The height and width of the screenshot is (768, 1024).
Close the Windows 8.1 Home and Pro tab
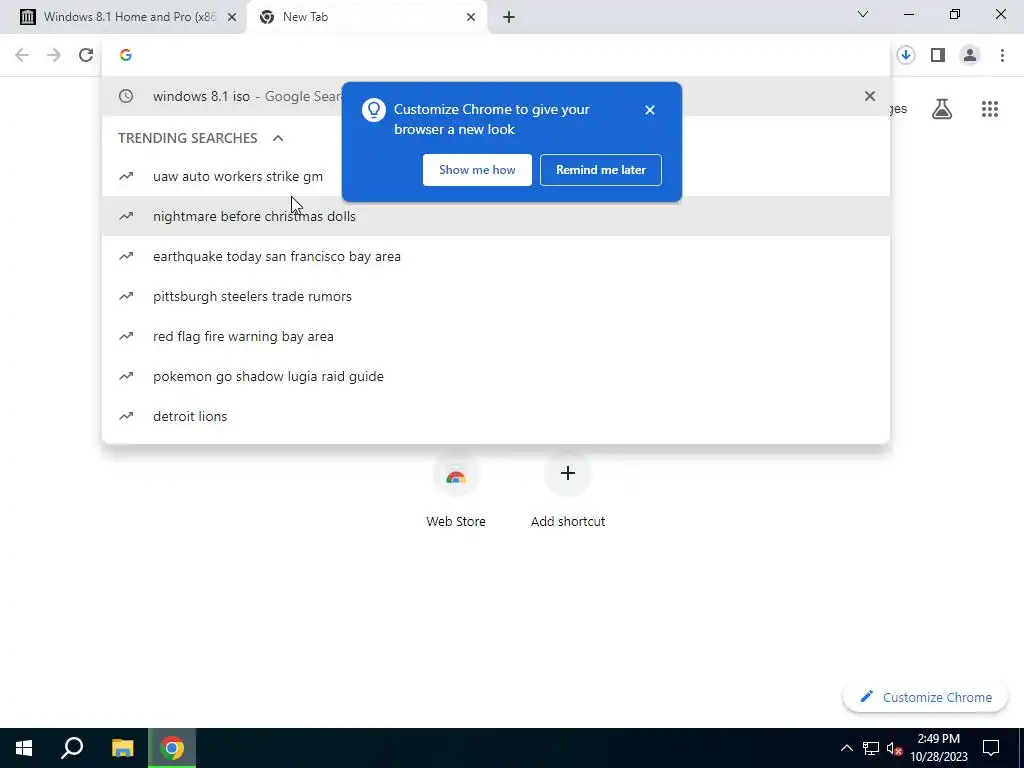coord(232,17)
